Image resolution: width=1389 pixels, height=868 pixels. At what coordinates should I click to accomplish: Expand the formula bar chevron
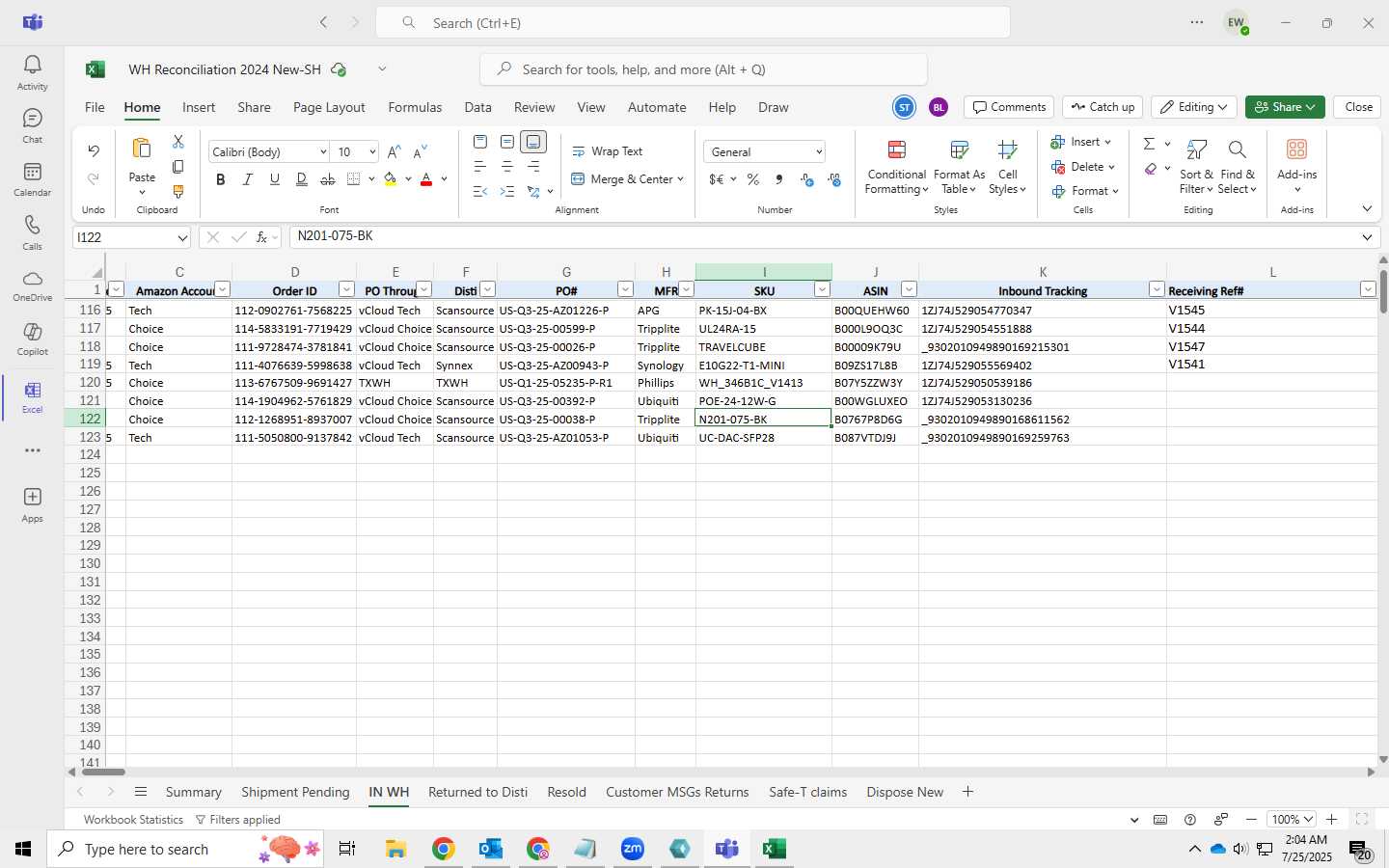(x=1367, y=237)
